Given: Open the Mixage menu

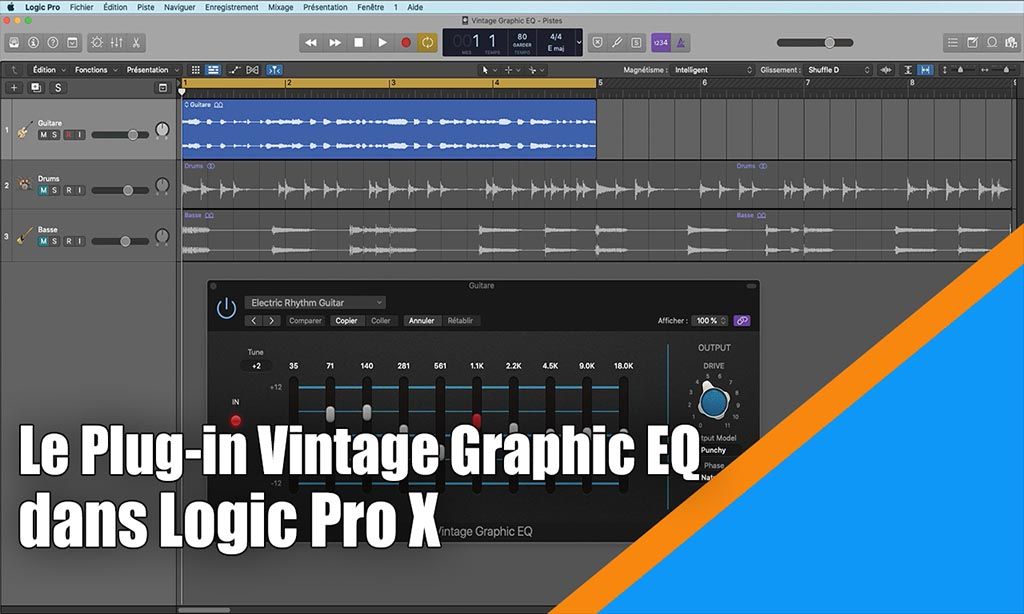Looking at the screenshot, I should click(x=281, y=7).
